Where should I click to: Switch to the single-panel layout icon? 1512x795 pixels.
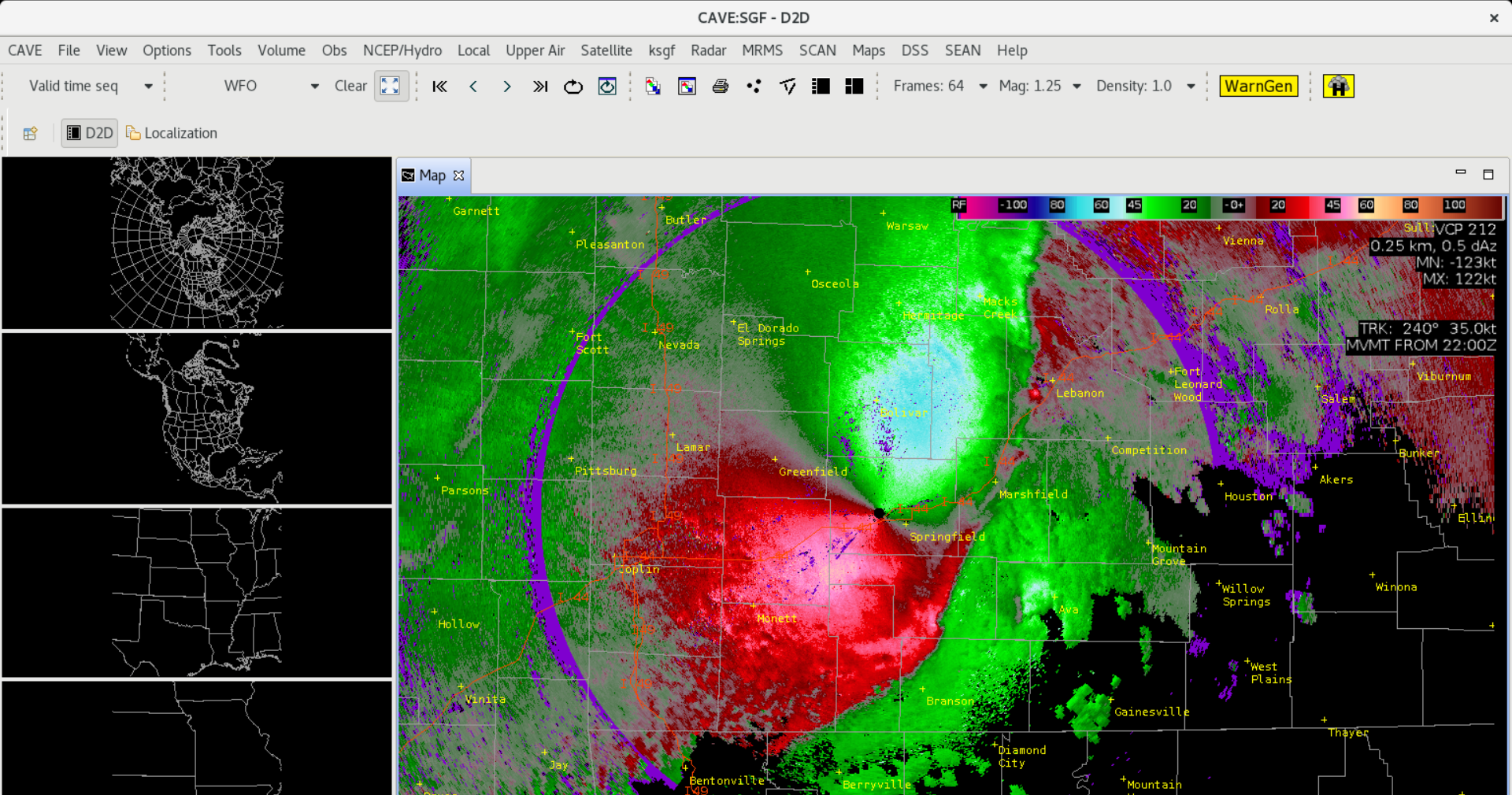(x=821, y=87)
